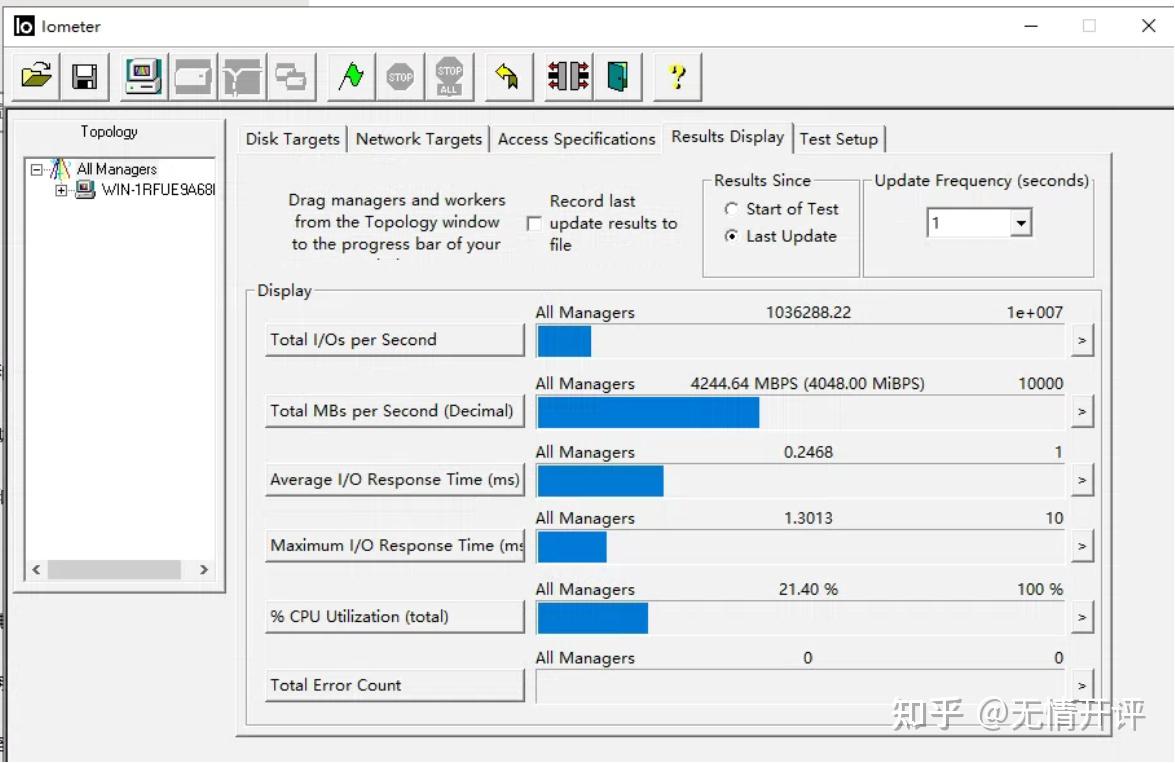Start a new local manager
Viewport: 1175px width, 763px height.
(141, 76)
